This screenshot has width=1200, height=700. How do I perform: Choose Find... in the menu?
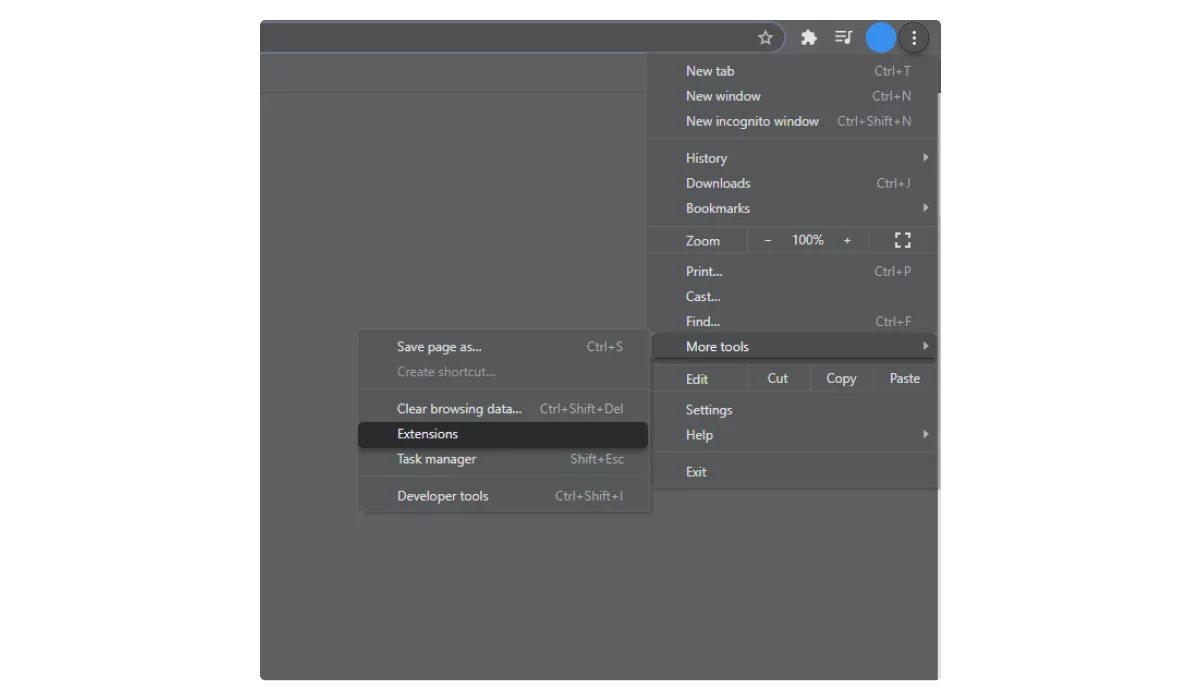click(794, 321)
